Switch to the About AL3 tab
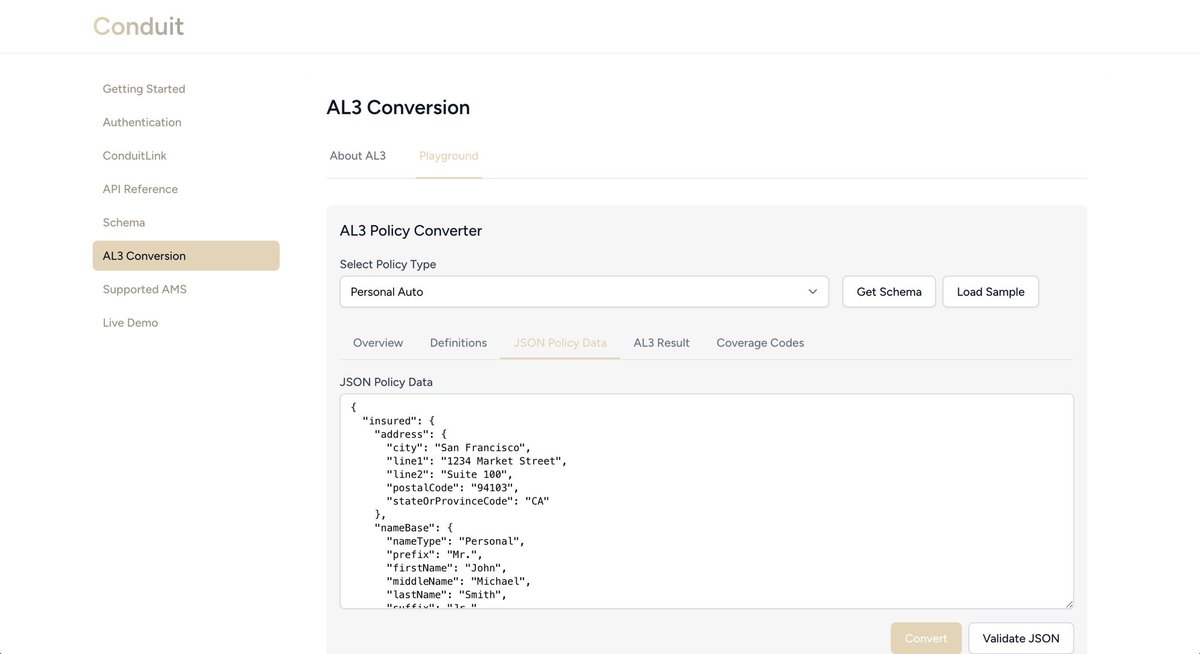Image resolution: width=1200 pixels, height=654 pixels. (x=357, y=154)
